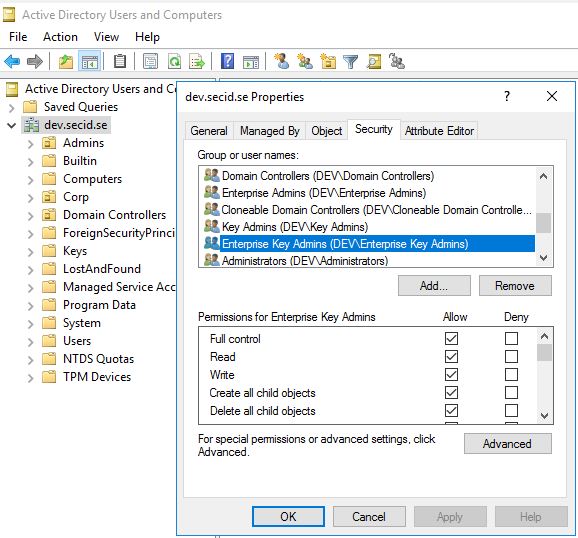578x538 pixels.
Task: Check Deny for Full control
Action: [511, 339]
